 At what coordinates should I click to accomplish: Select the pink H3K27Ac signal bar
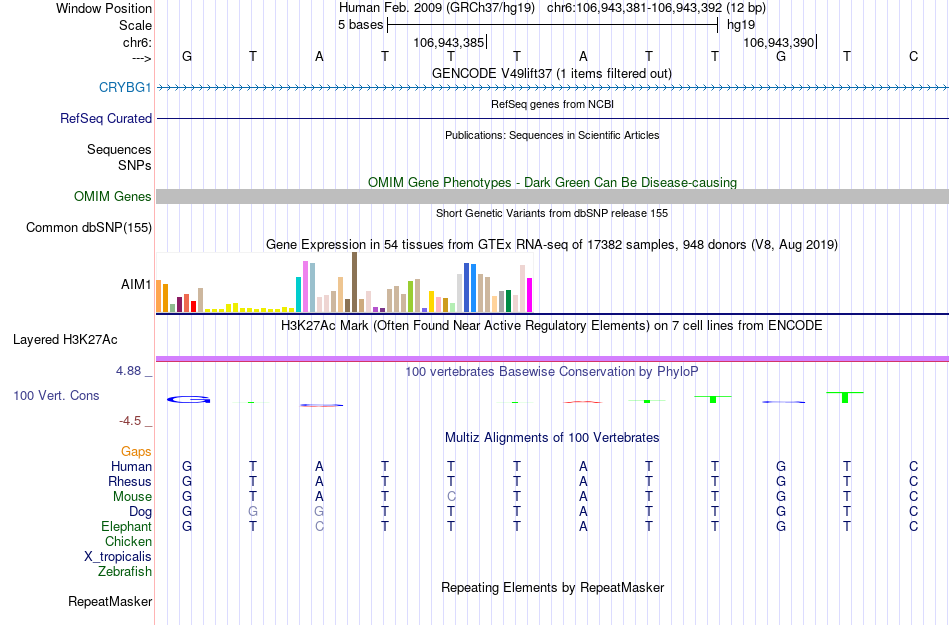point(552,359)
